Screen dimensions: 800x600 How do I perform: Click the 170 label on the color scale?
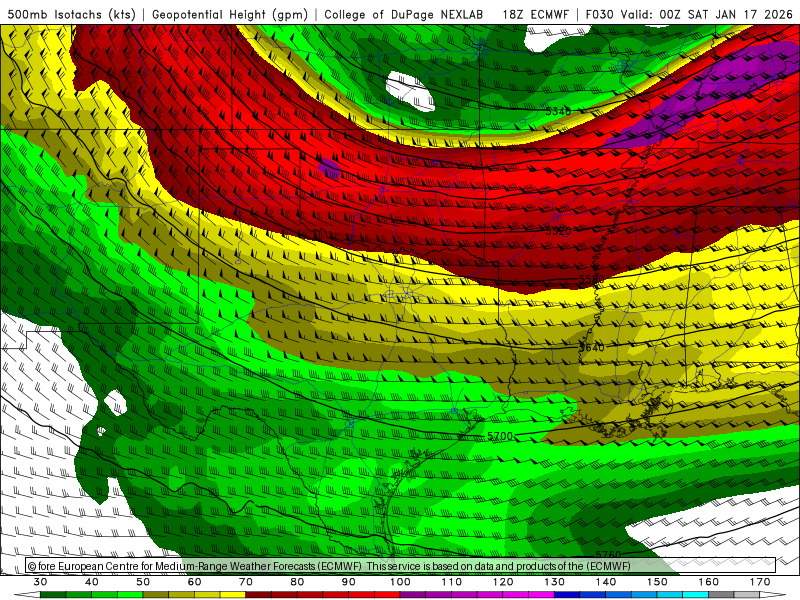point(760,582)
